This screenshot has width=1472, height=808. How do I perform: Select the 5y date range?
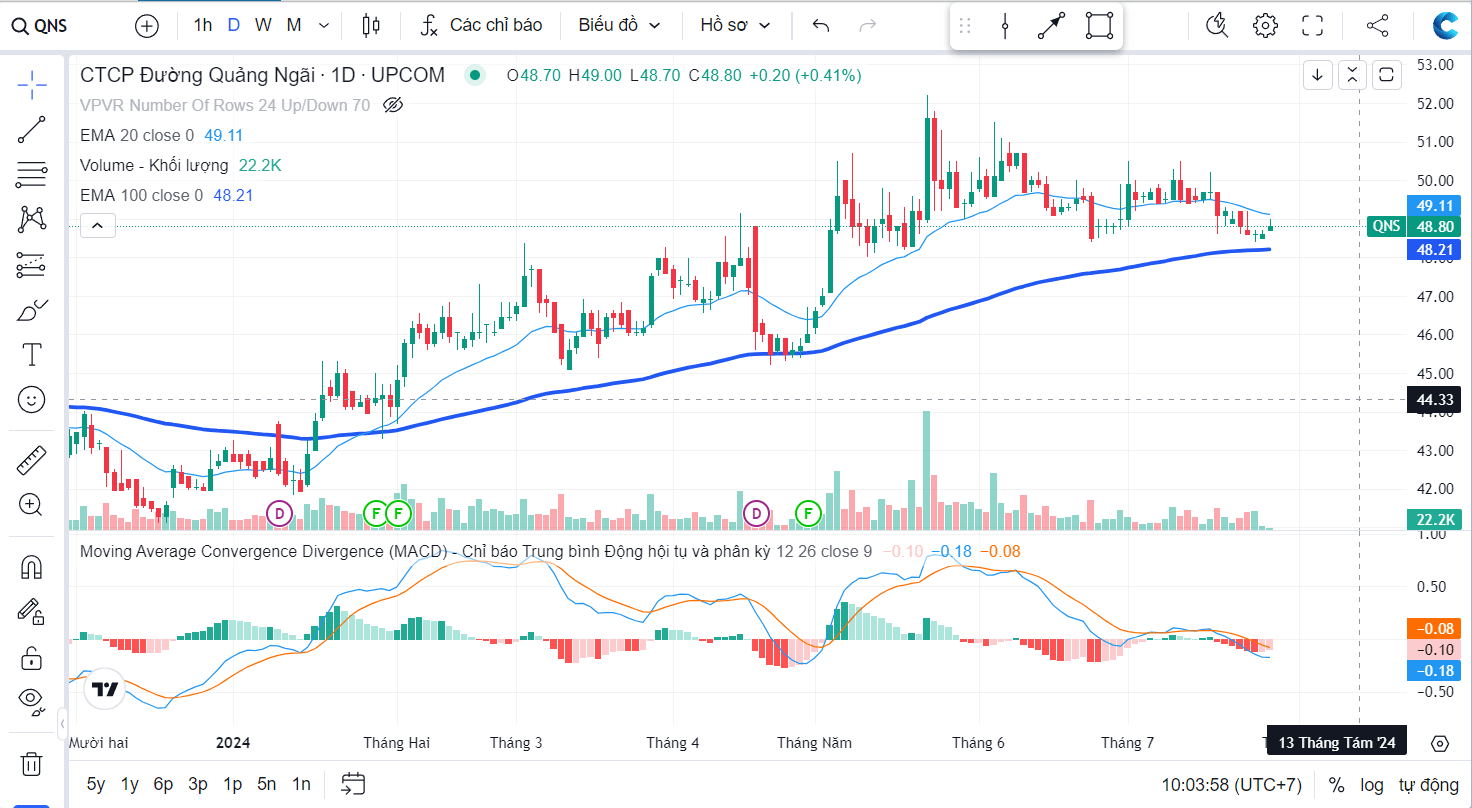point(96,784)
